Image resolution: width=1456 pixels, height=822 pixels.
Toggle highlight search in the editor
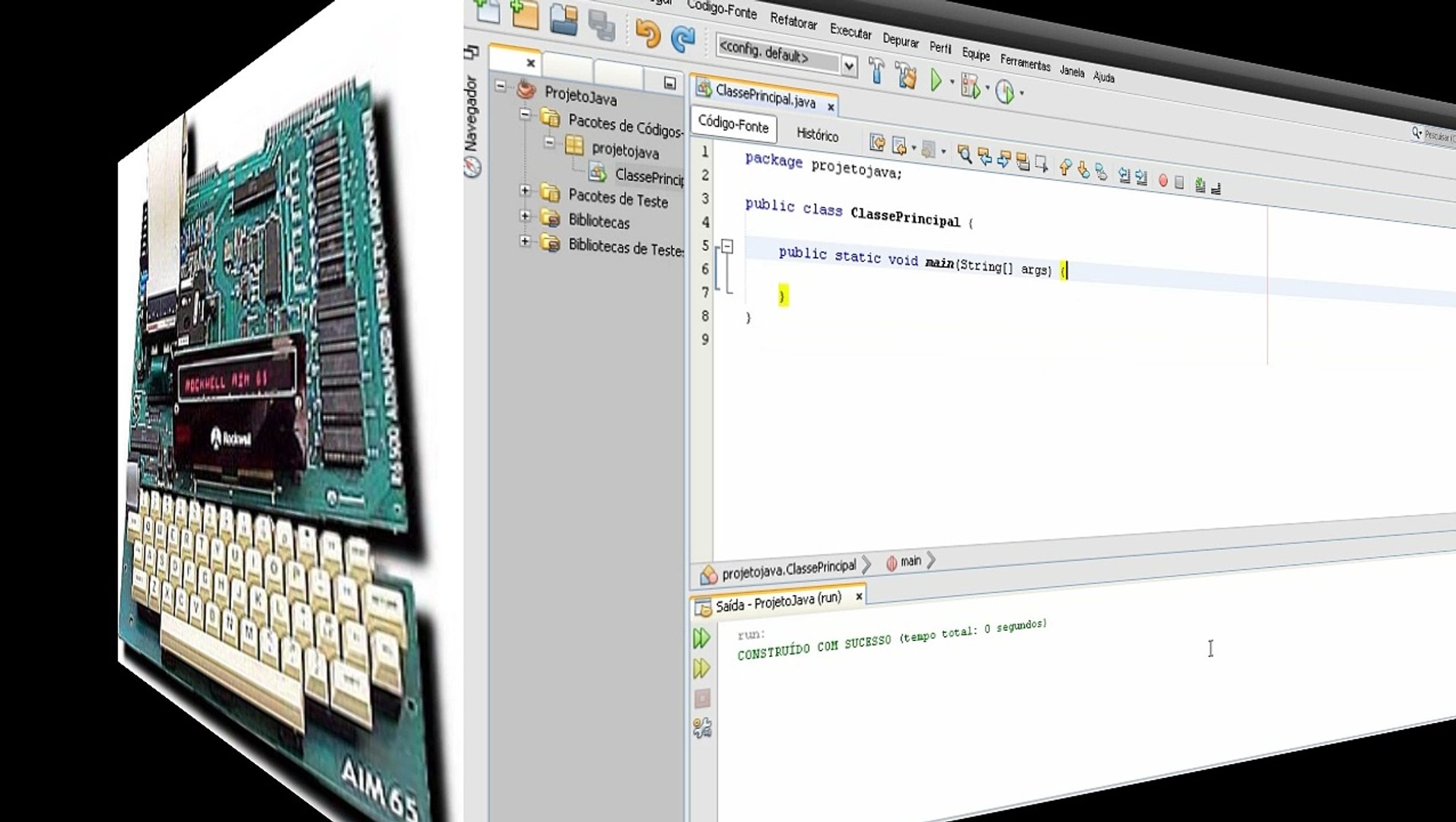coord(1022,162)
